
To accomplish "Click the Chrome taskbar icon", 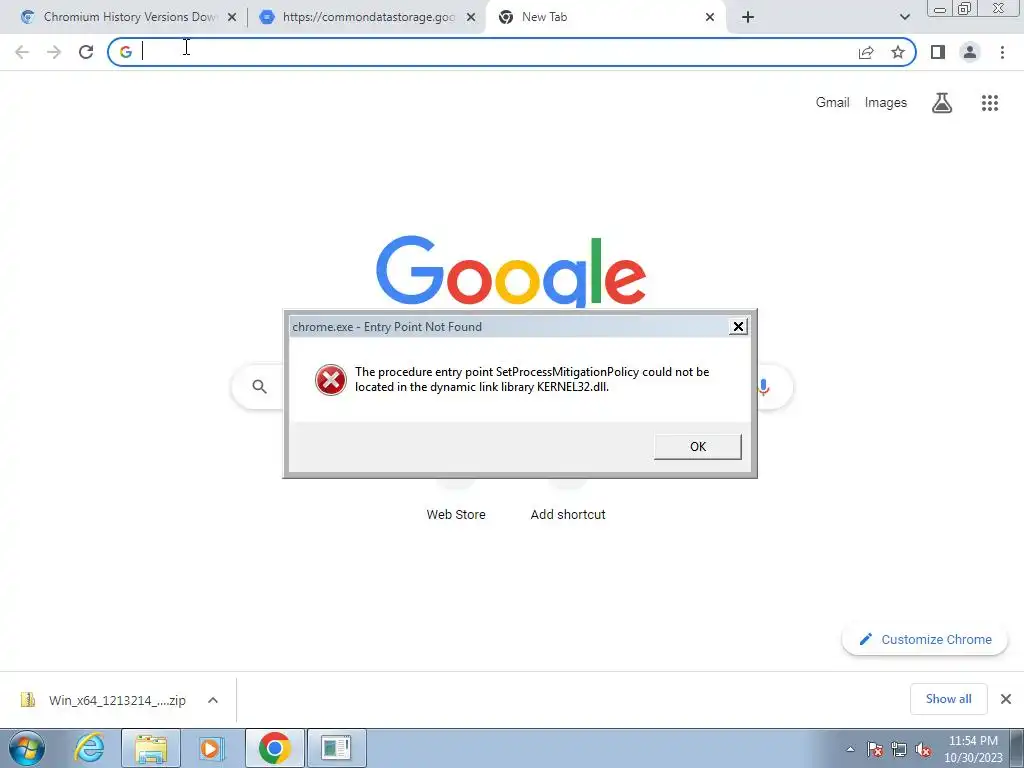I will [274, 748].
